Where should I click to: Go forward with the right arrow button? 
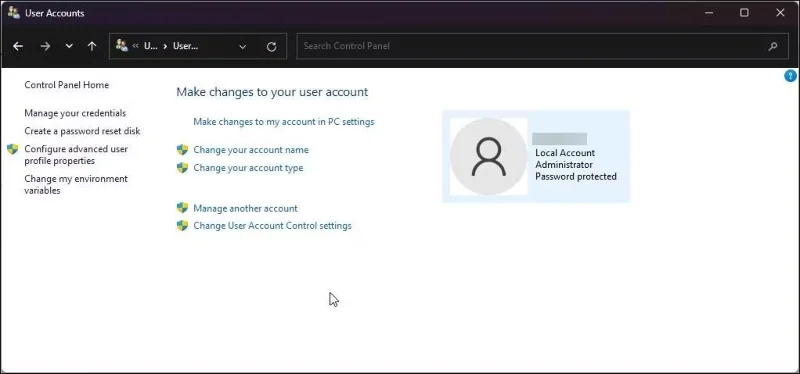pyautogui.click(x=45, y=46)
